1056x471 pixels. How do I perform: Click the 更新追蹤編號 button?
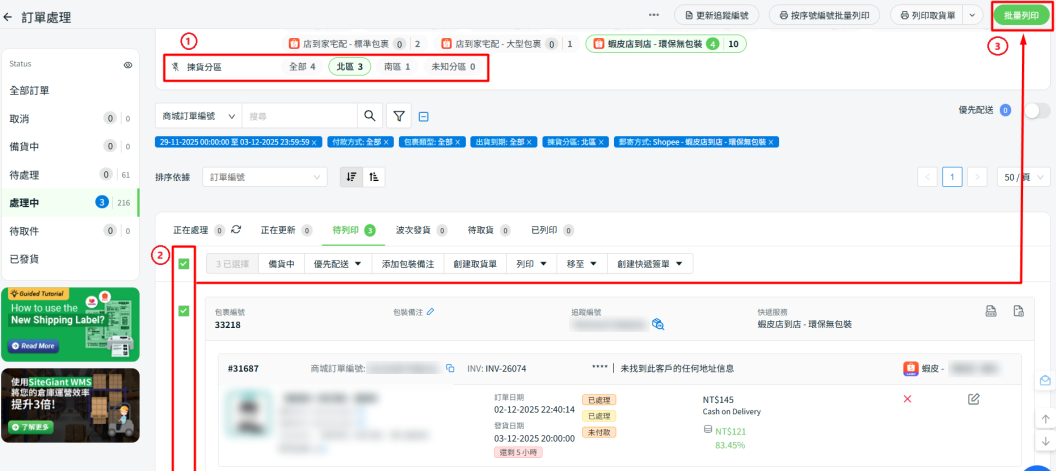(716, 16)
